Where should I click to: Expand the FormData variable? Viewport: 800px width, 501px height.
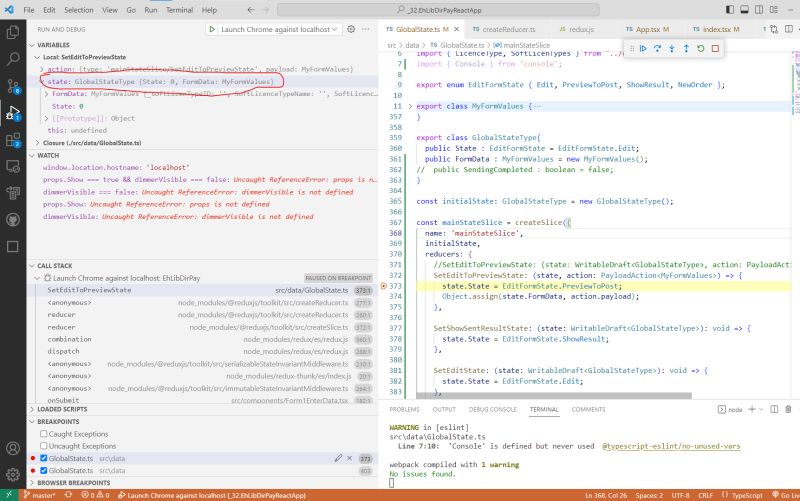tap(46, 94)
